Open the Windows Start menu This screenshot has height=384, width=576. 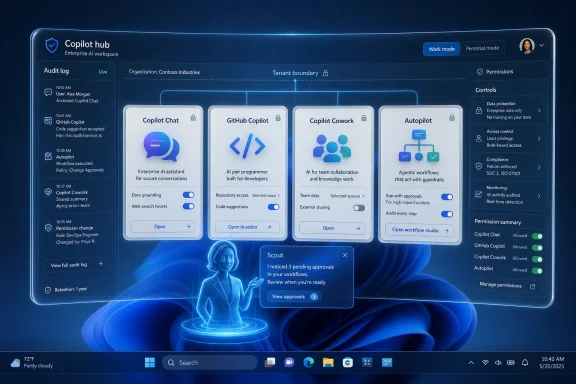click(x=150, y=363)
